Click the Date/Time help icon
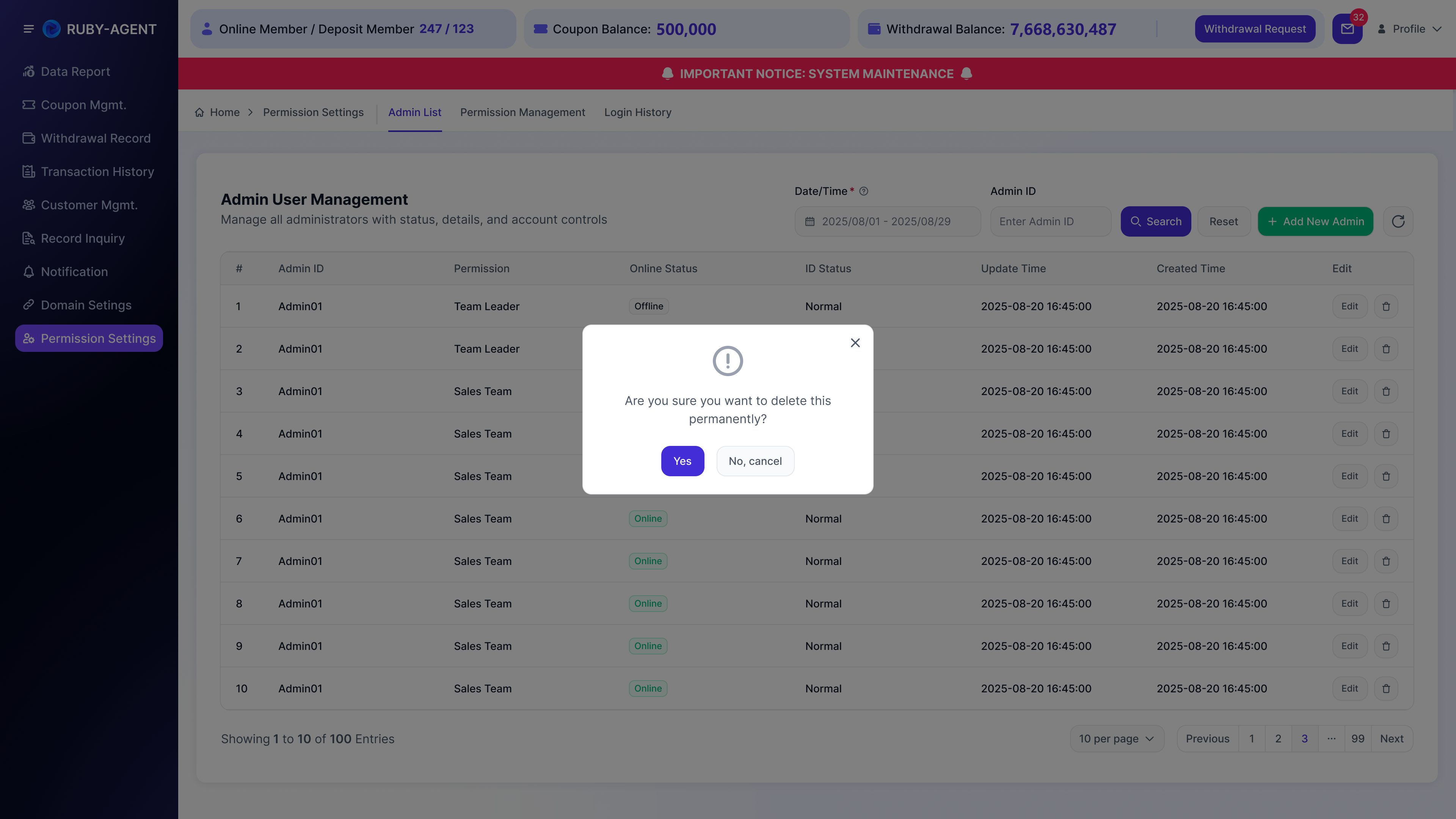The image size is (1456, 819). [x=864, y=191]
